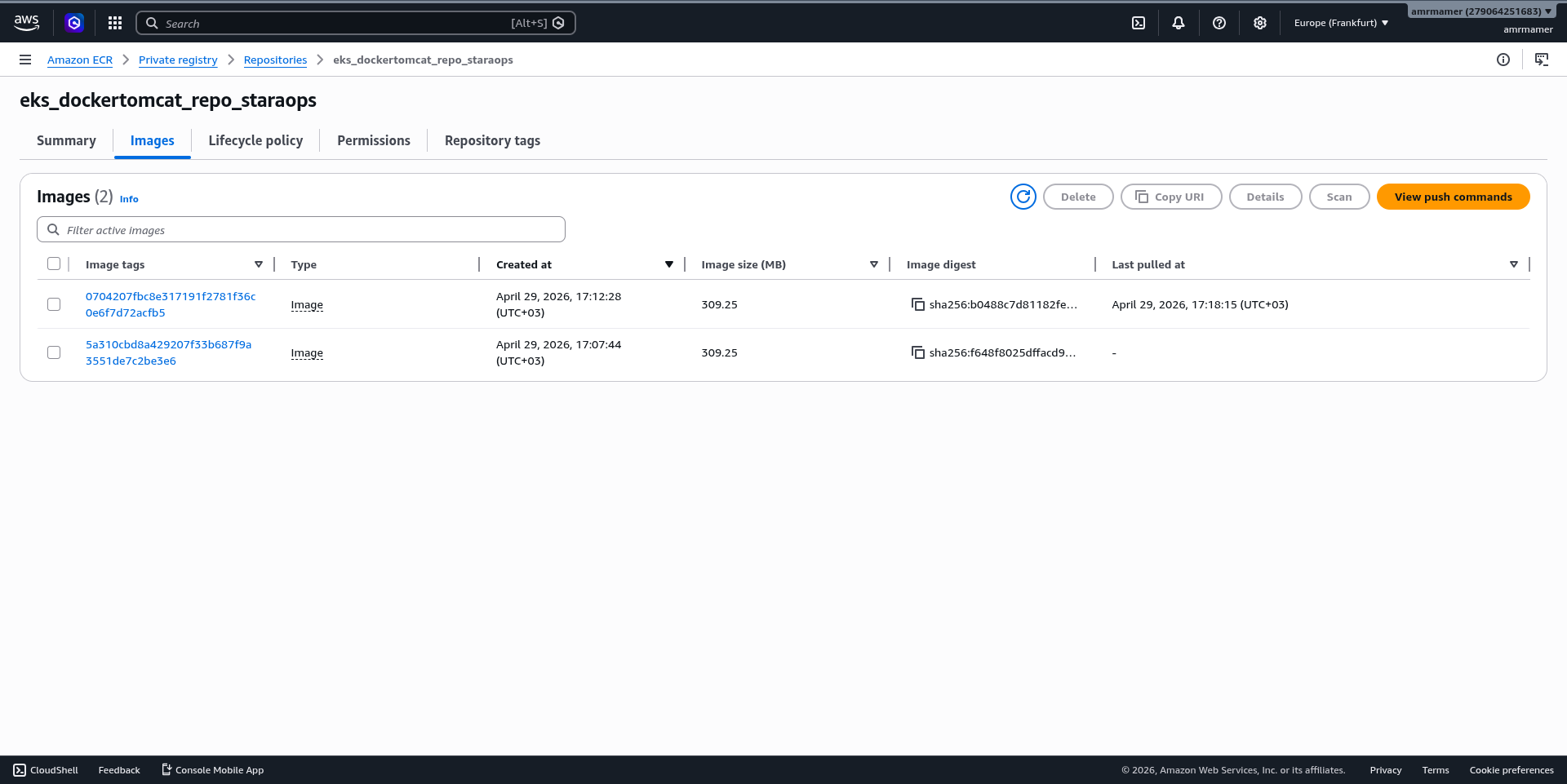Click the Image digest column header
1567x784 pixels.
941,264
